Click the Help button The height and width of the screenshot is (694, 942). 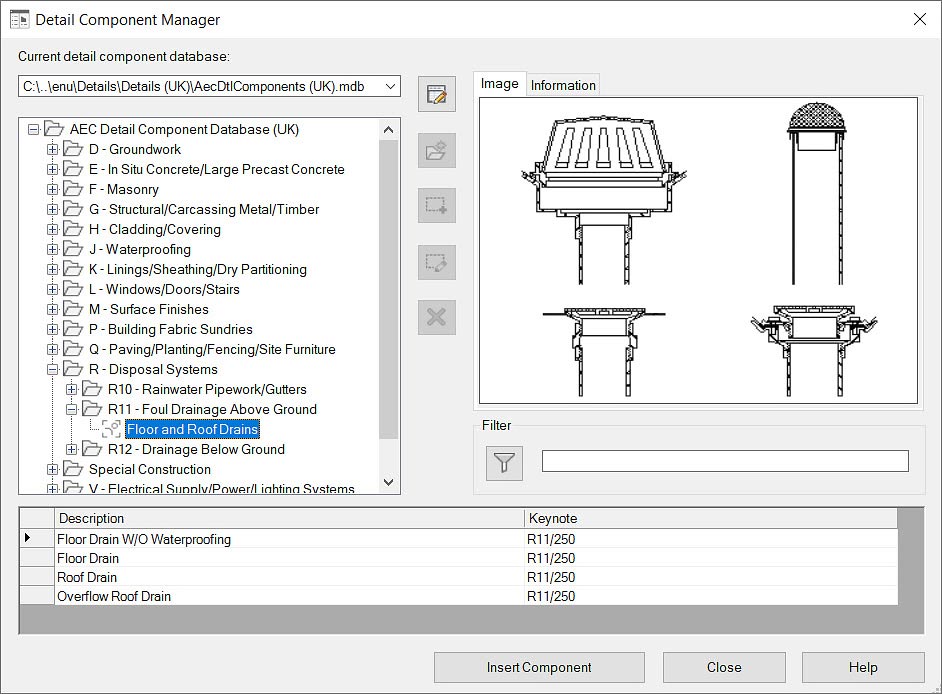pos(862,667)
